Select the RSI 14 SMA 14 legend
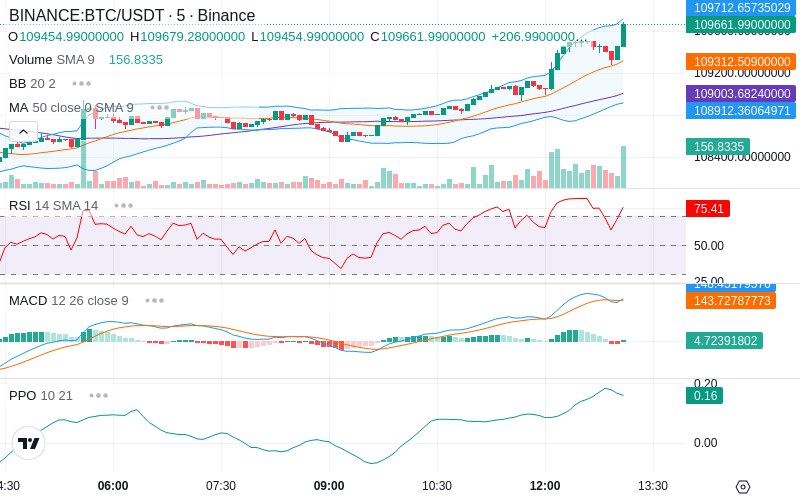Image resolution: width=800 pixels, height=500 pixels. [x=54, y=206]
